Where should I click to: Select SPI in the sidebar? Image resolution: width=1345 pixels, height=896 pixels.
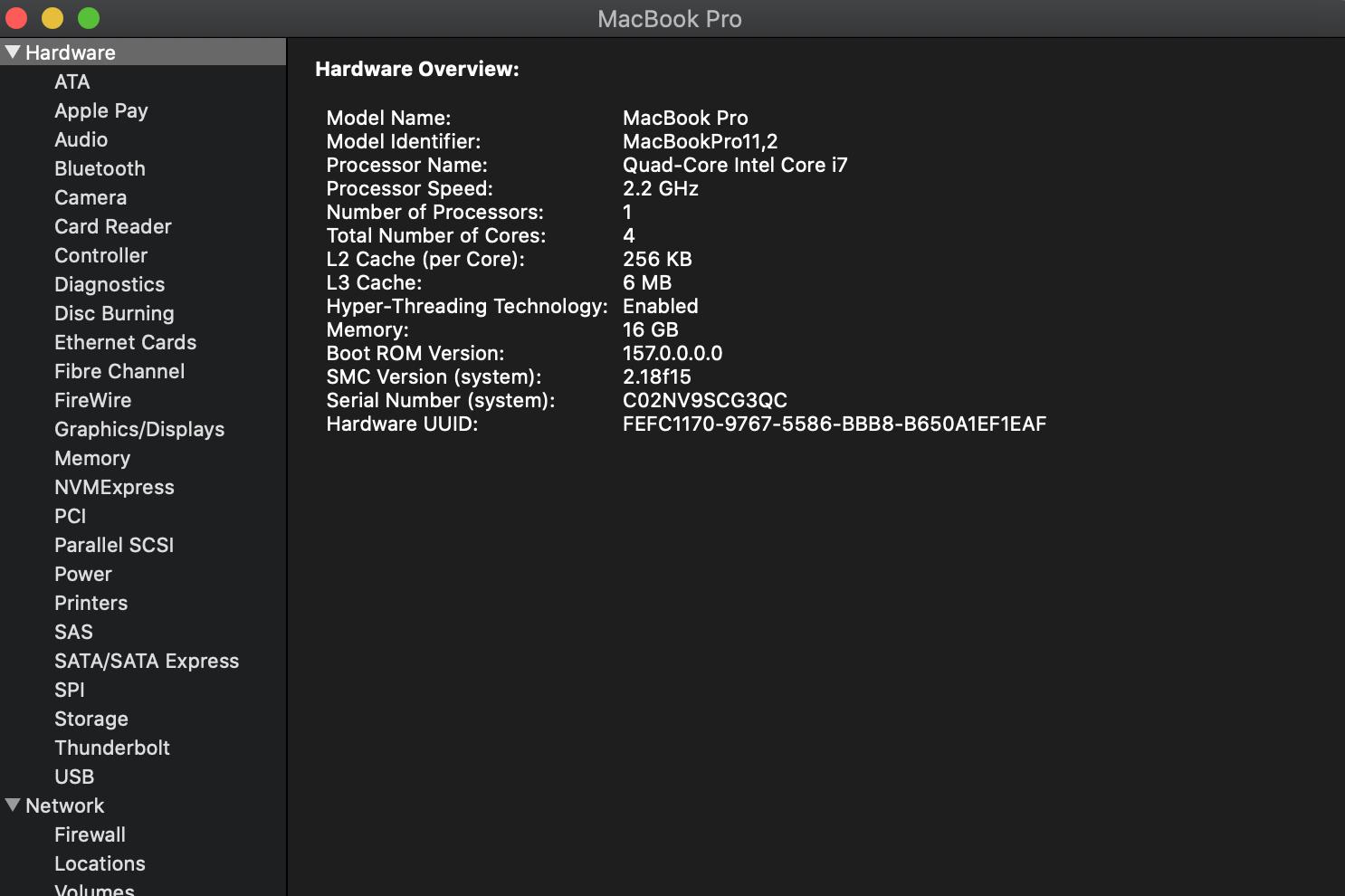(x=70, y=690)
